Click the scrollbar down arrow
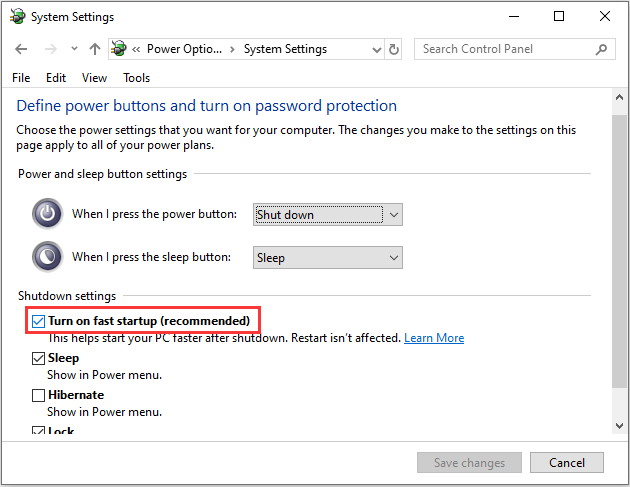Screen dimensions: 630x487 point(619,426)
